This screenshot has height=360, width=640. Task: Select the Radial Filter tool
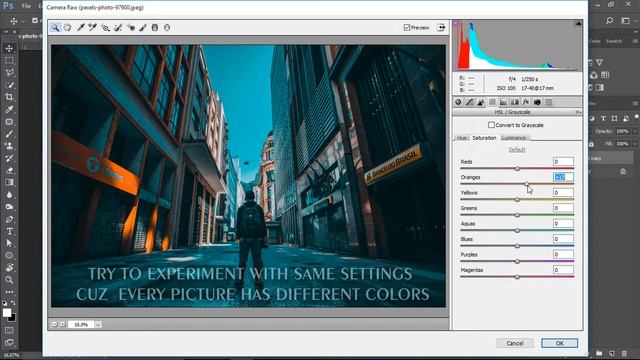coord(167,27)
